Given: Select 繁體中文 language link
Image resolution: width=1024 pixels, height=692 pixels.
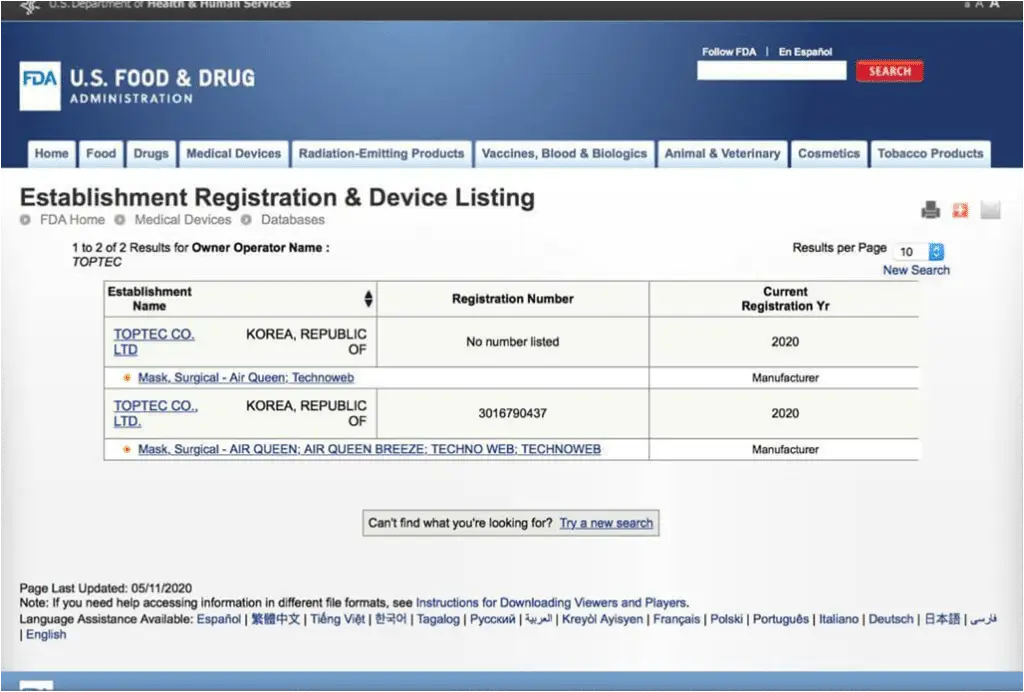Looking at the screenshot, I should pyautogui.click(x=276, y=619).
